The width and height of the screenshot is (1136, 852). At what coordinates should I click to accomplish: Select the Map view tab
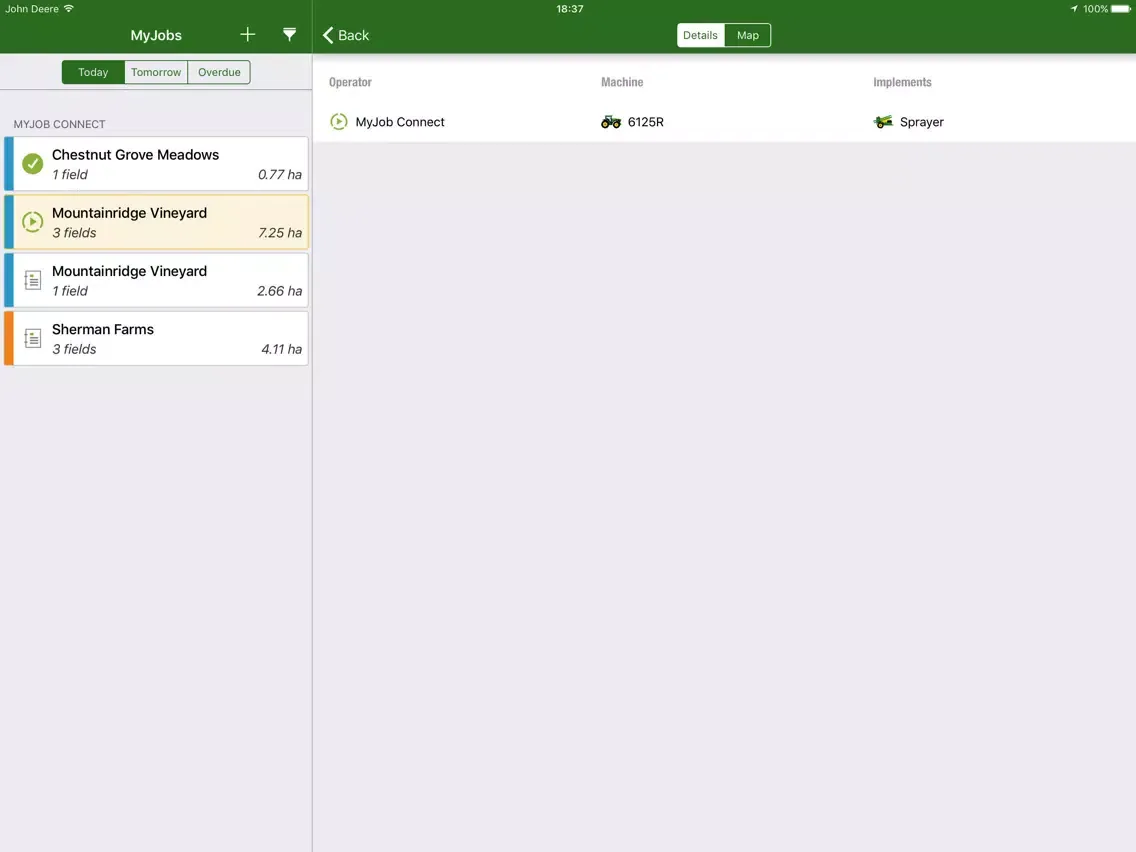pyautogui.click(x=748, y=35)
